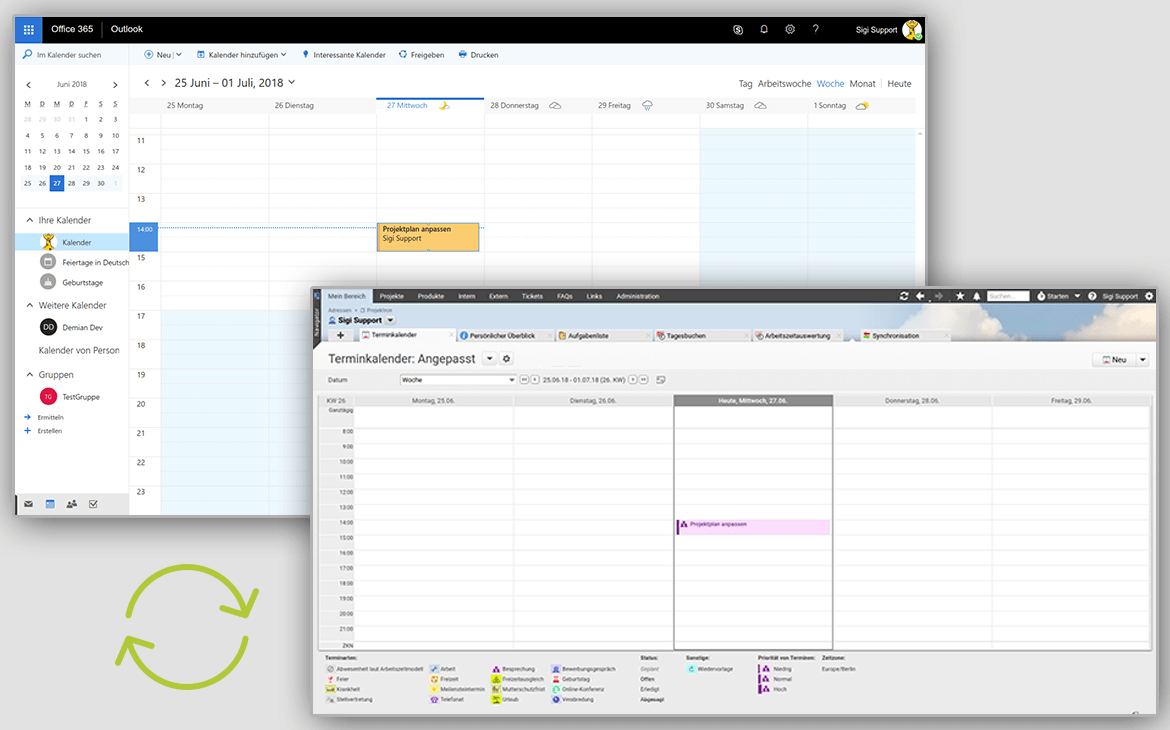The image size is (1170, 730).
Task: Click the date picker icon beside week range
Action: point(660,380)
